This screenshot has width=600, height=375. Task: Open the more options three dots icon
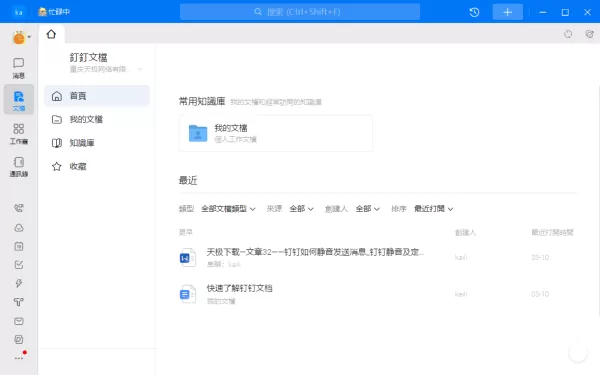(x=19, y=358)
